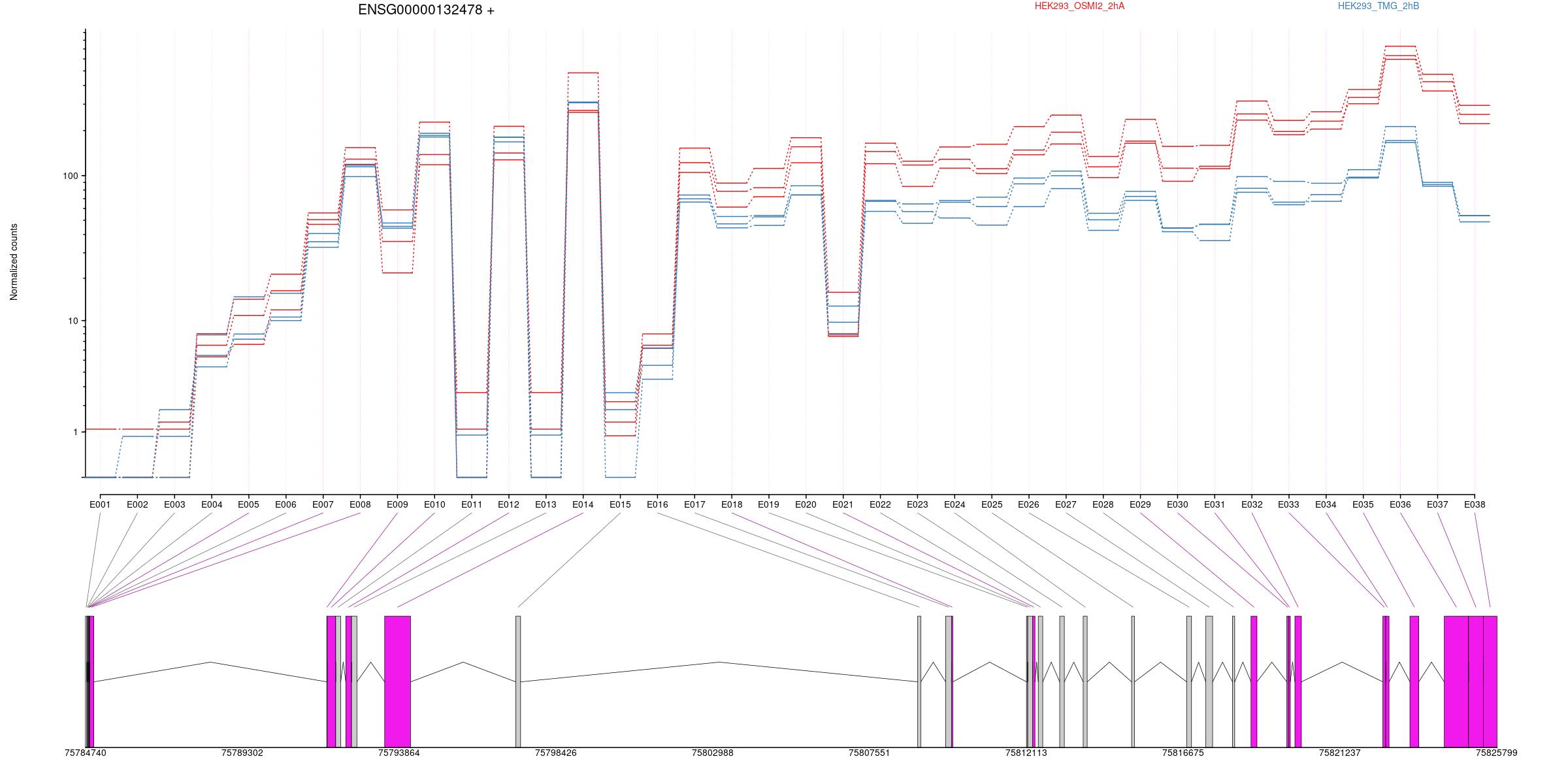Viewport: 1568px width, 784px height.
Task: Click y-axis tick label 1
Action: point(75,433)
